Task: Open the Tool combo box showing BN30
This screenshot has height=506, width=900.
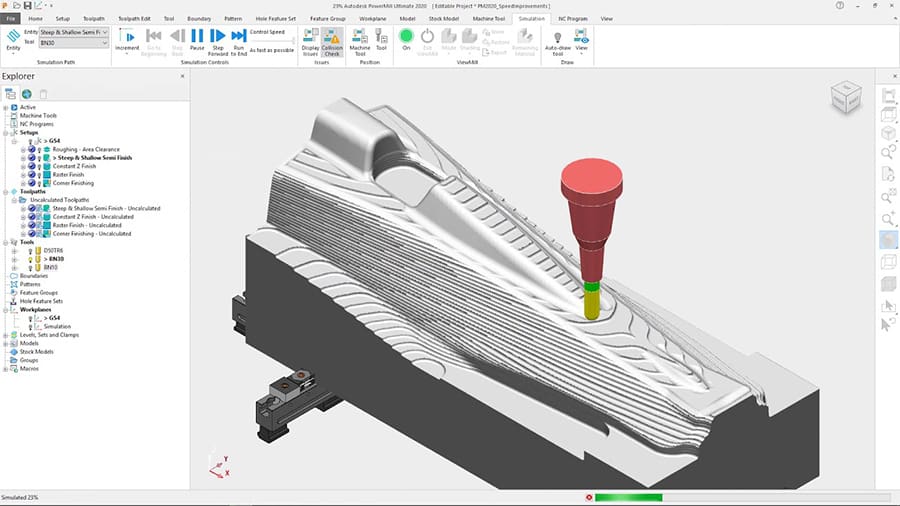Action: pyautogui.click(x=73, y=42)
